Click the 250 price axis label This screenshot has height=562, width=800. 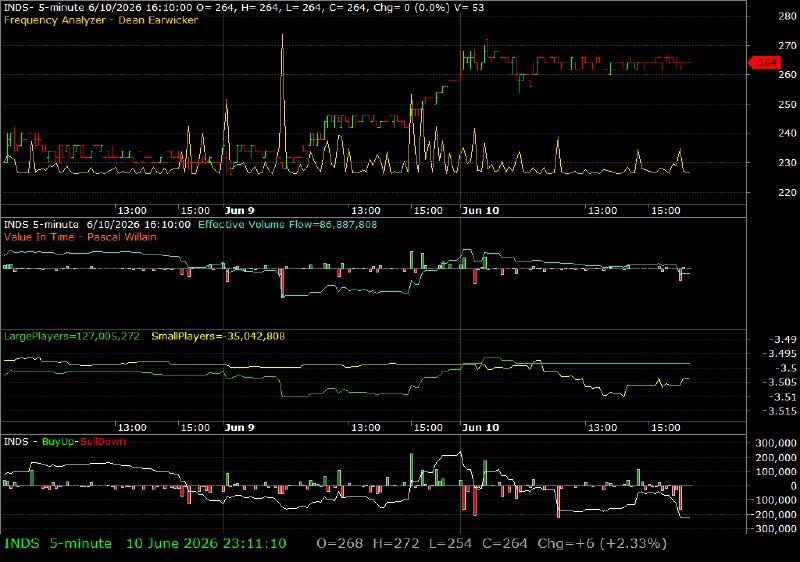tap(787, 104)
